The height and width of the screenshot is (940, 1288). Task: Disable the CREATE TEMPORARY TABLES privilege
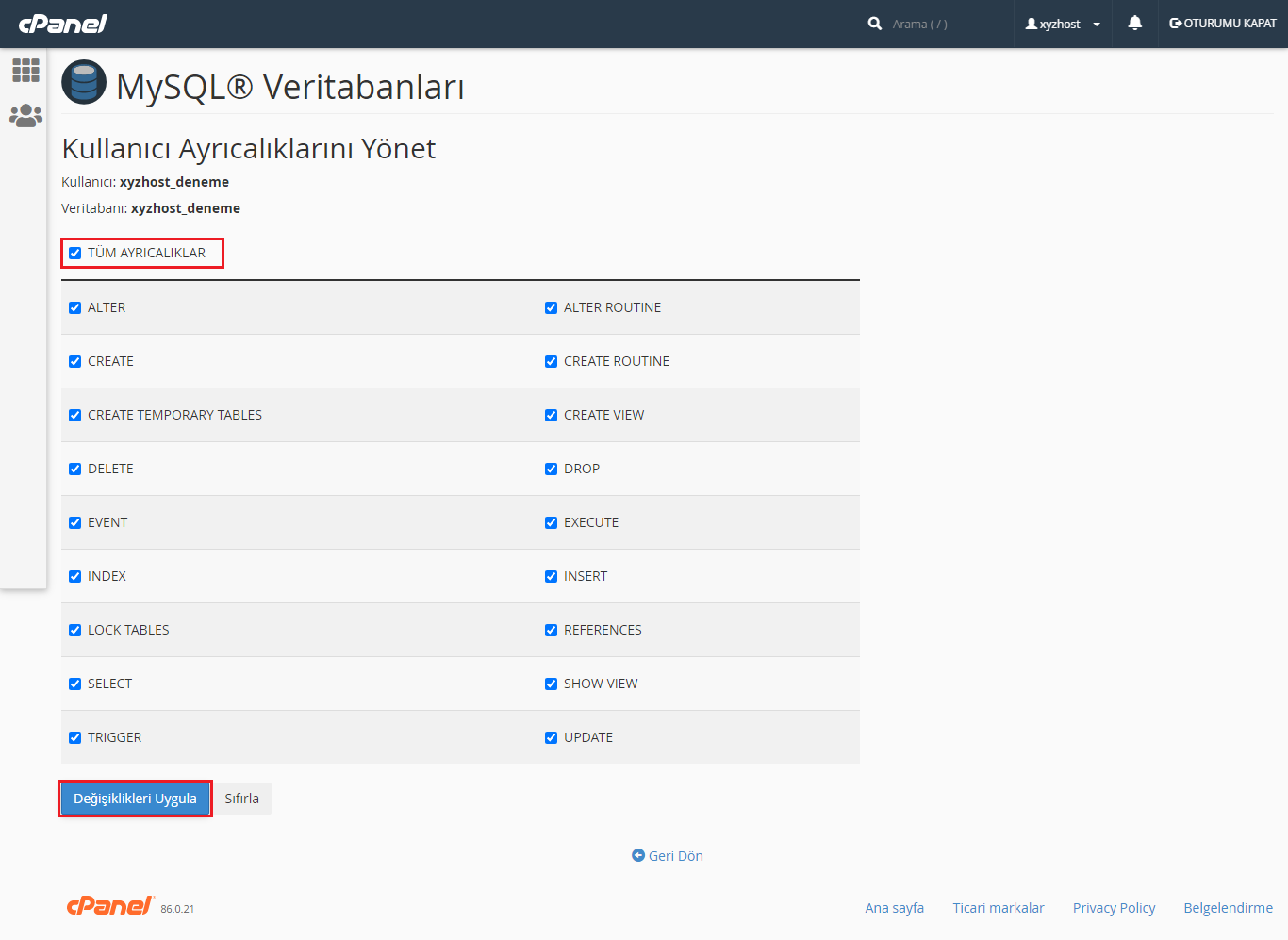tap(75, 415)
